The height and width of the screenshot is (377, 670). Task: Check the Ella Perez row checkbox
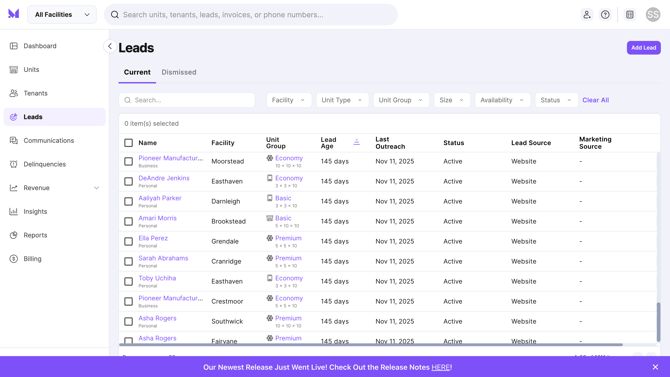(129, 242)
